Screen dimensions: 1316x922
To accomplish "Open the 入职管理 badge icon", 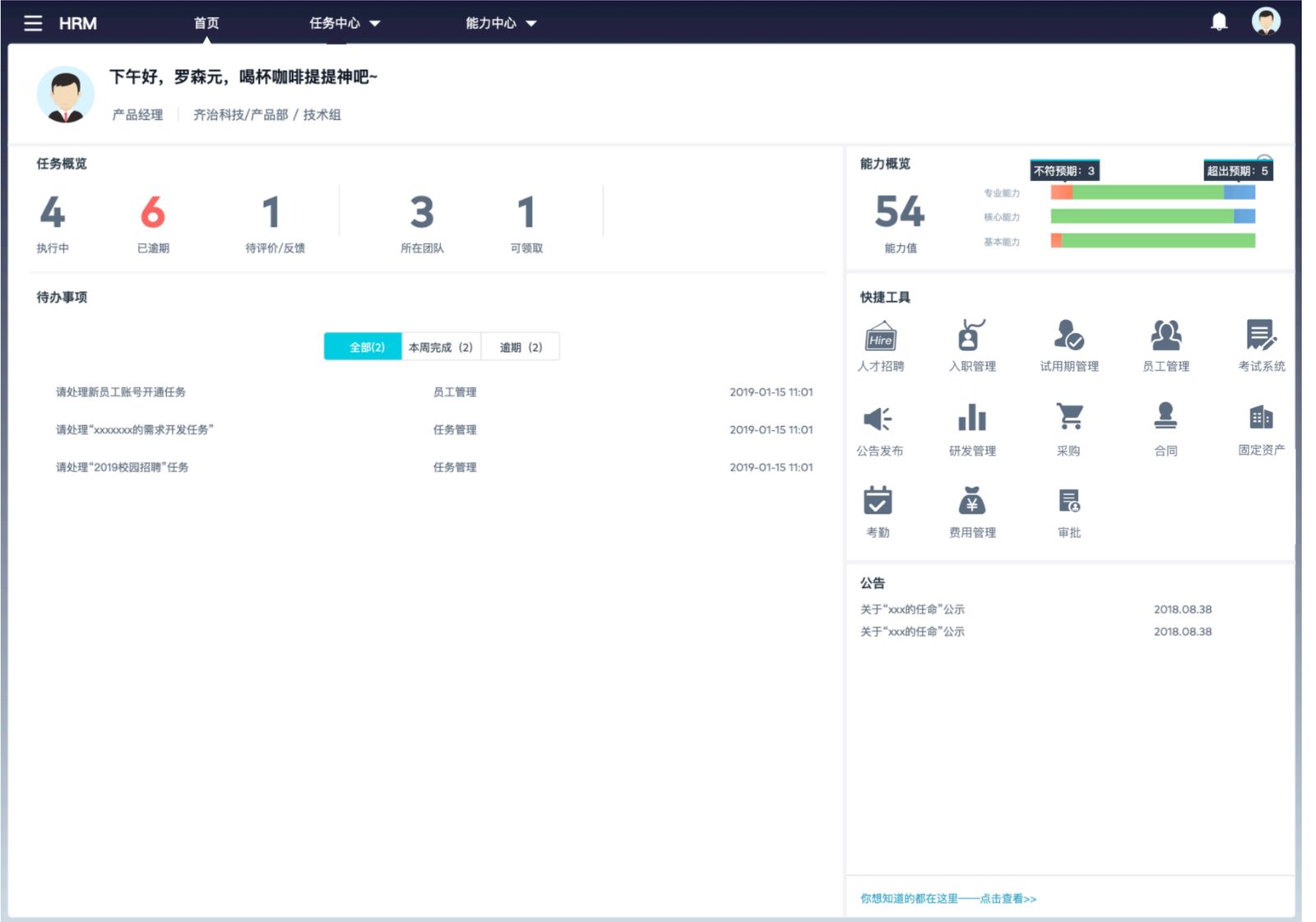I will (971, 336).
